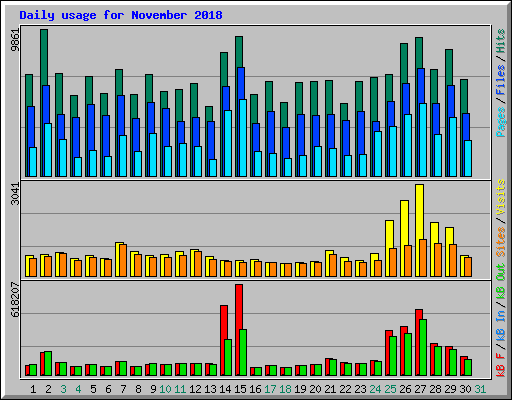Click the red kB F bar for day 14
Viewport: 512px width, 400px height.
click(x=224, y=322)
